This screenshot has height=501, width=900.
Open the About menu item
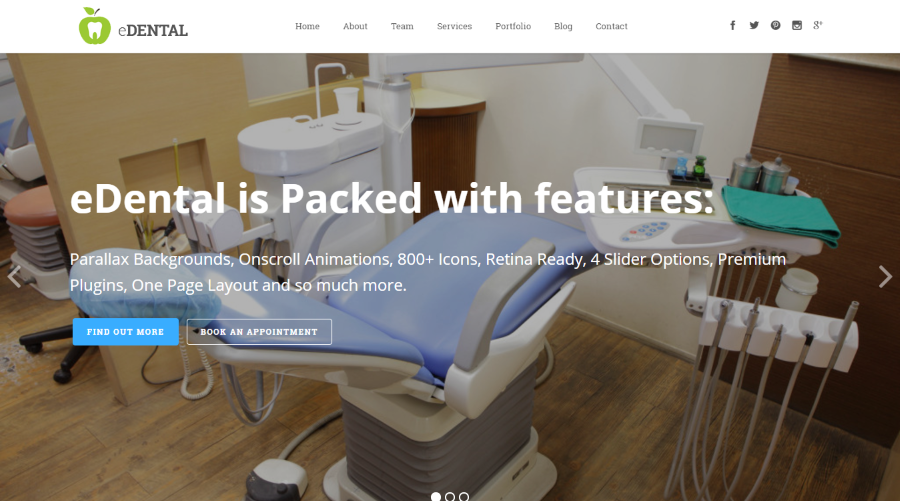[x=355, y=26]
